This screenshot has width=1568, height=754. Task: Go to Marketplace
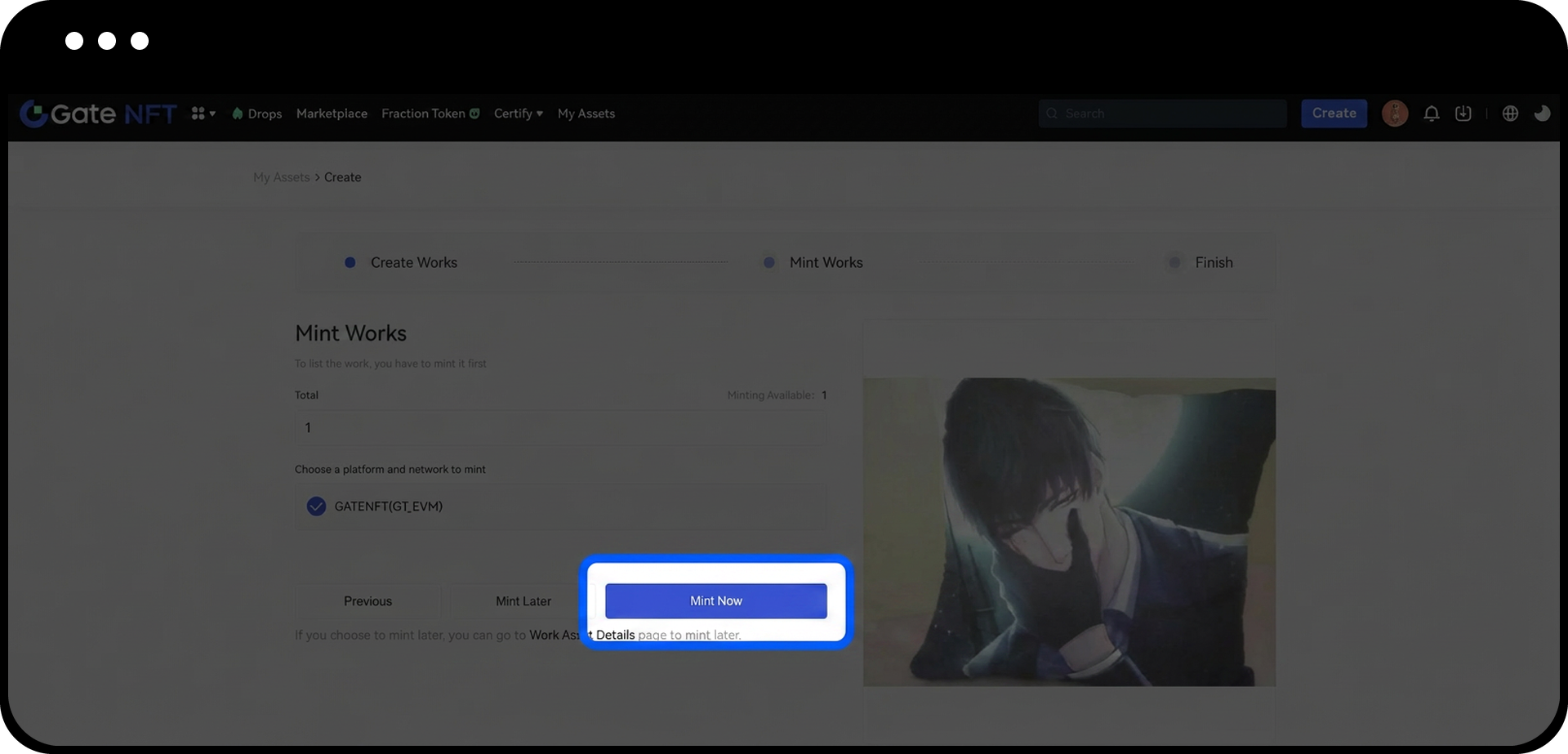(x=332, y=114)
